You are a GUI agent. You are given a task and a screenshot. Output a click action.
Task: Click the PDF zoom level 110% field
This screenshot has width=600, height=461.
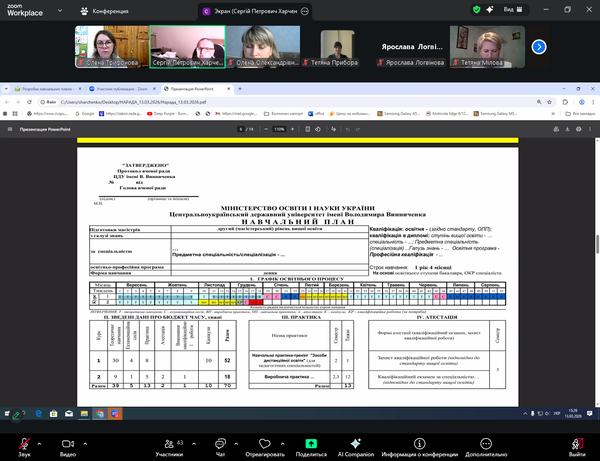[x=276, y=129]
